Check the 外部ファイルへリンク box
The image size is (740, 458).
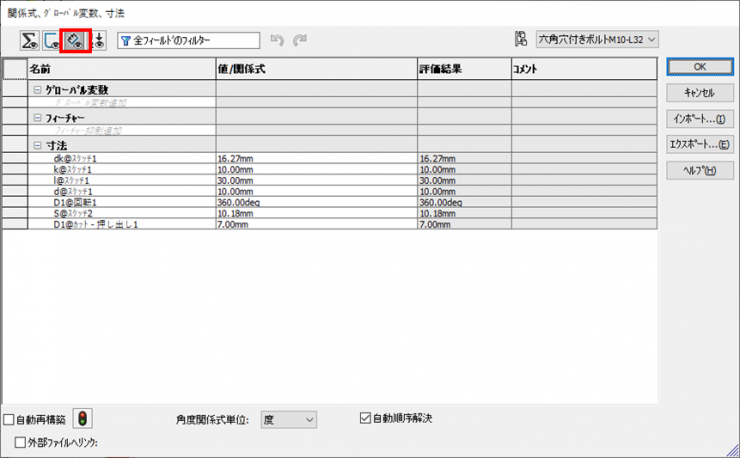point(21,441)
